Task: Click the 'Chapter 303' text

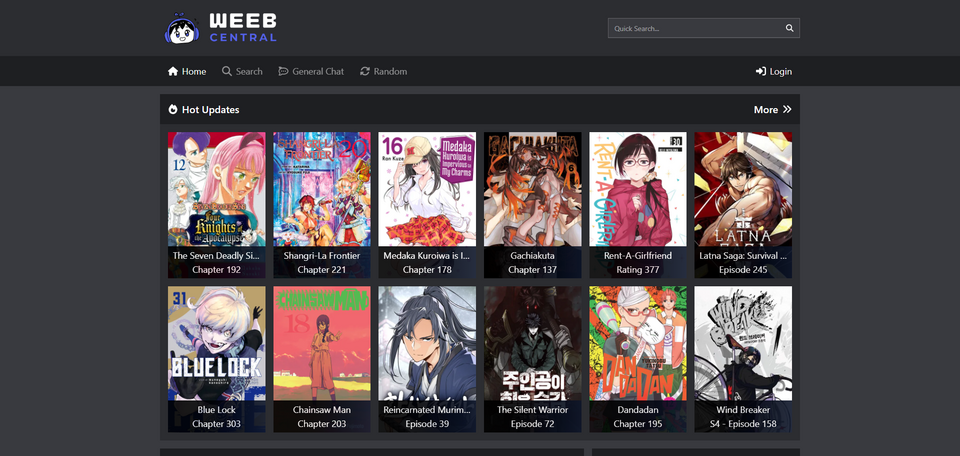Action: [217, 424]
